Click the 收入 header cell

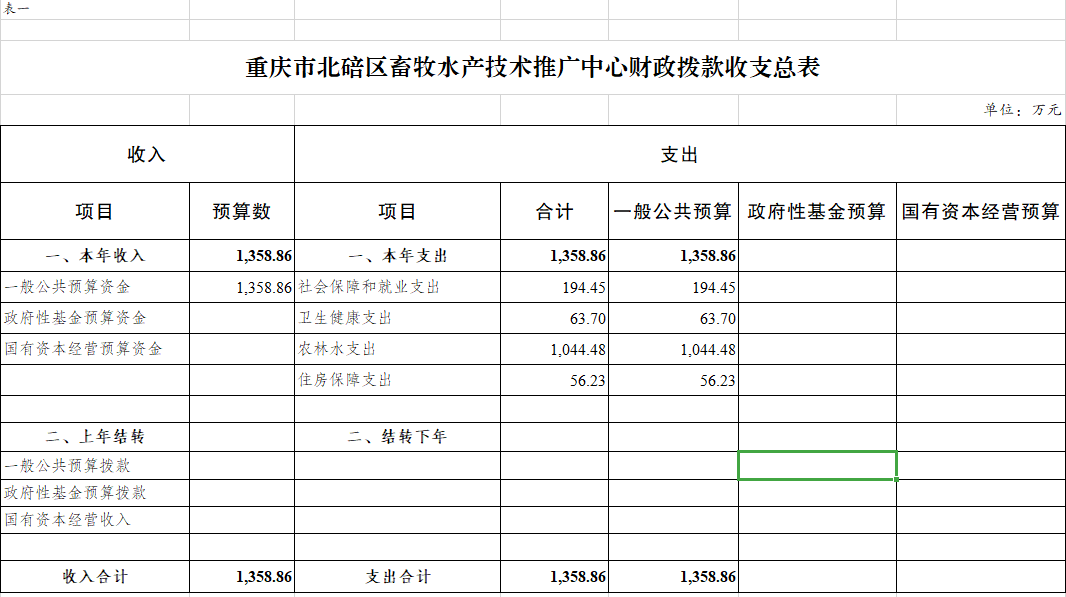click(148, 154)
